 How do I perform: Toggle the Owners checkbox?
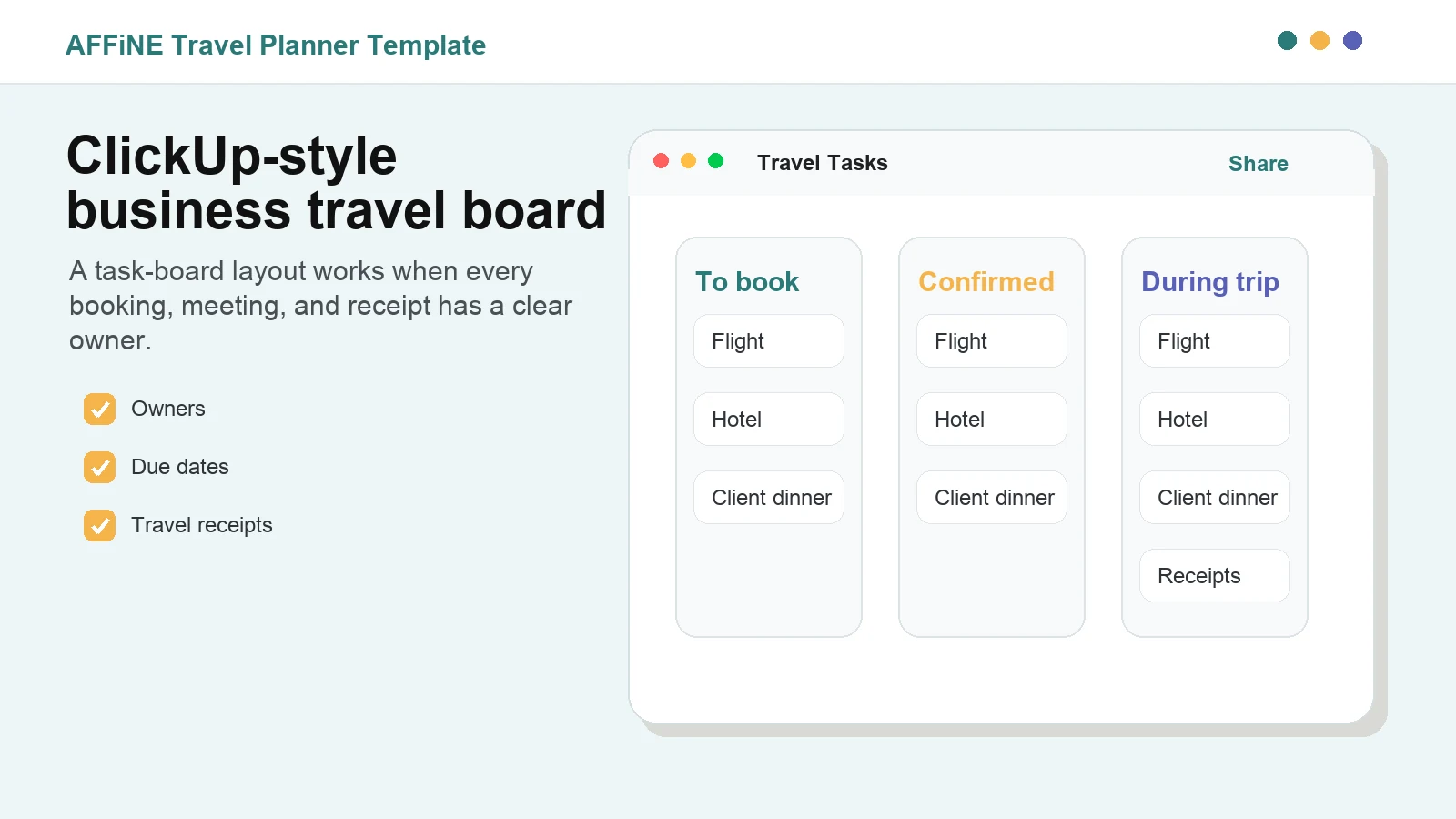coord(100,409)
